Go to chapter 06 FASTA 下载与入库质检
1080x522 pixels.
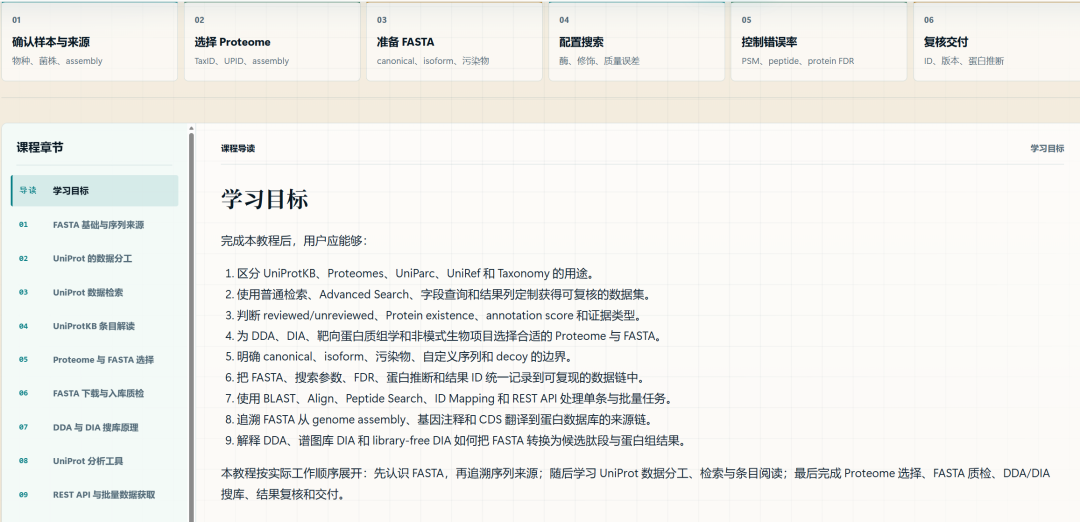click(94, 393)
